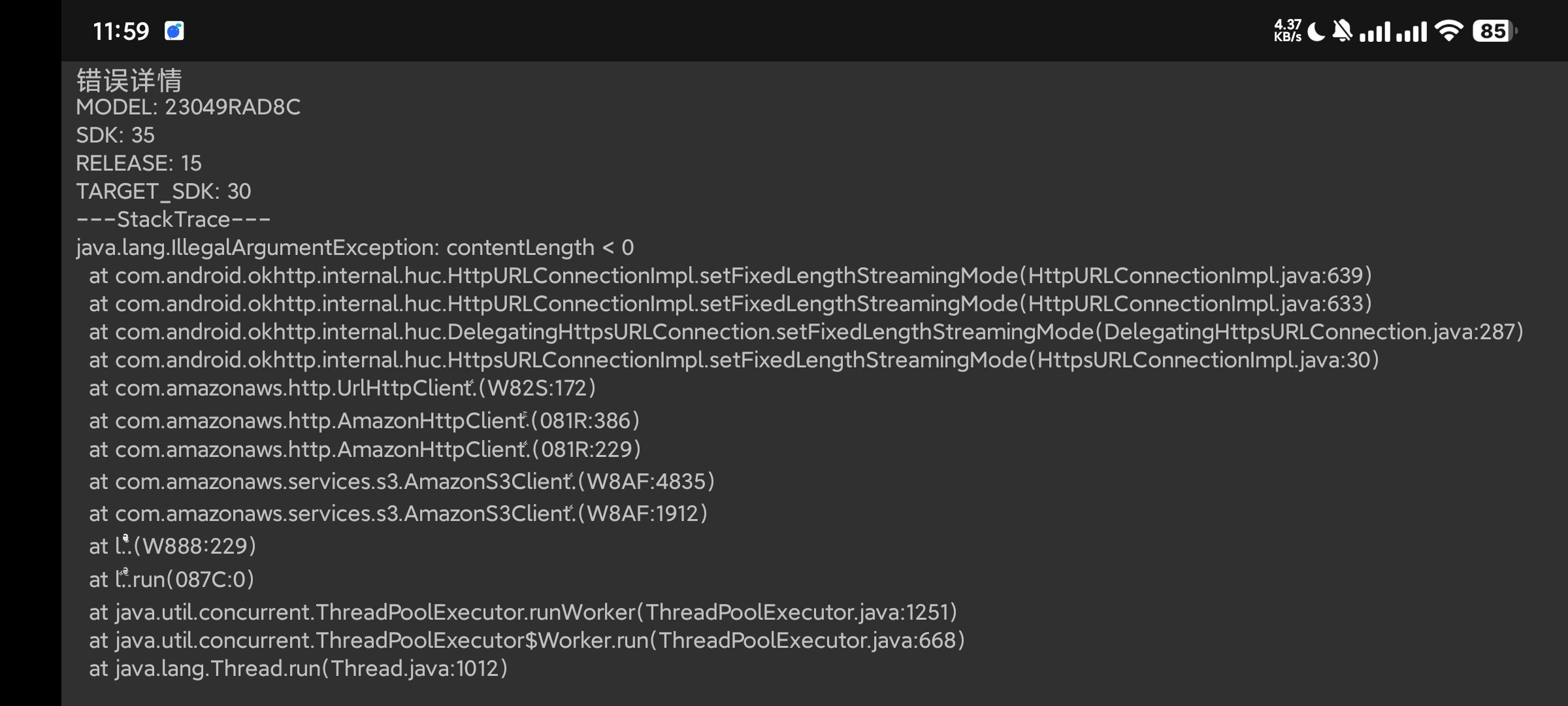Tap the blue app notification icon
Image resolution: width=1568 pixels, height=706 pixels.
click(x=174, y=31)
